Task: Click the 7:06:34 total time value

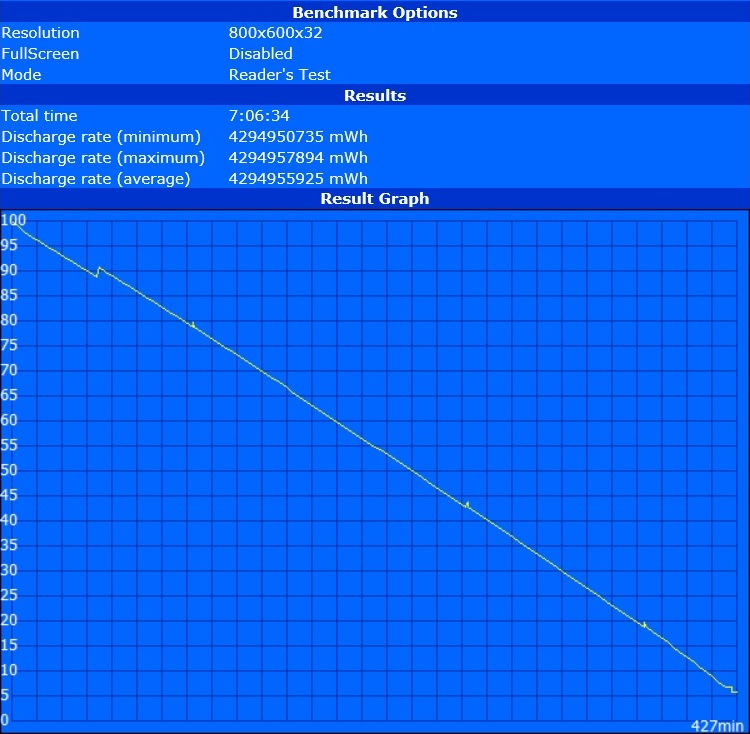Action: 259,116
